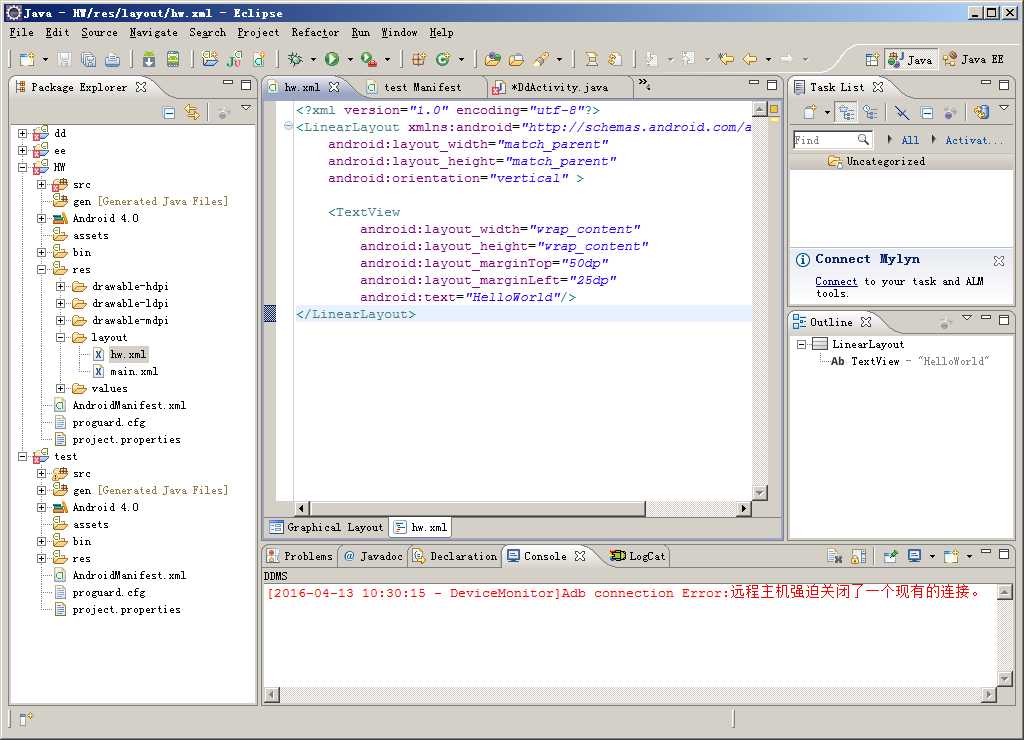Open the Navigate menu
Image resolution: width=1024 pixels, height=740 pixels.
153,32
